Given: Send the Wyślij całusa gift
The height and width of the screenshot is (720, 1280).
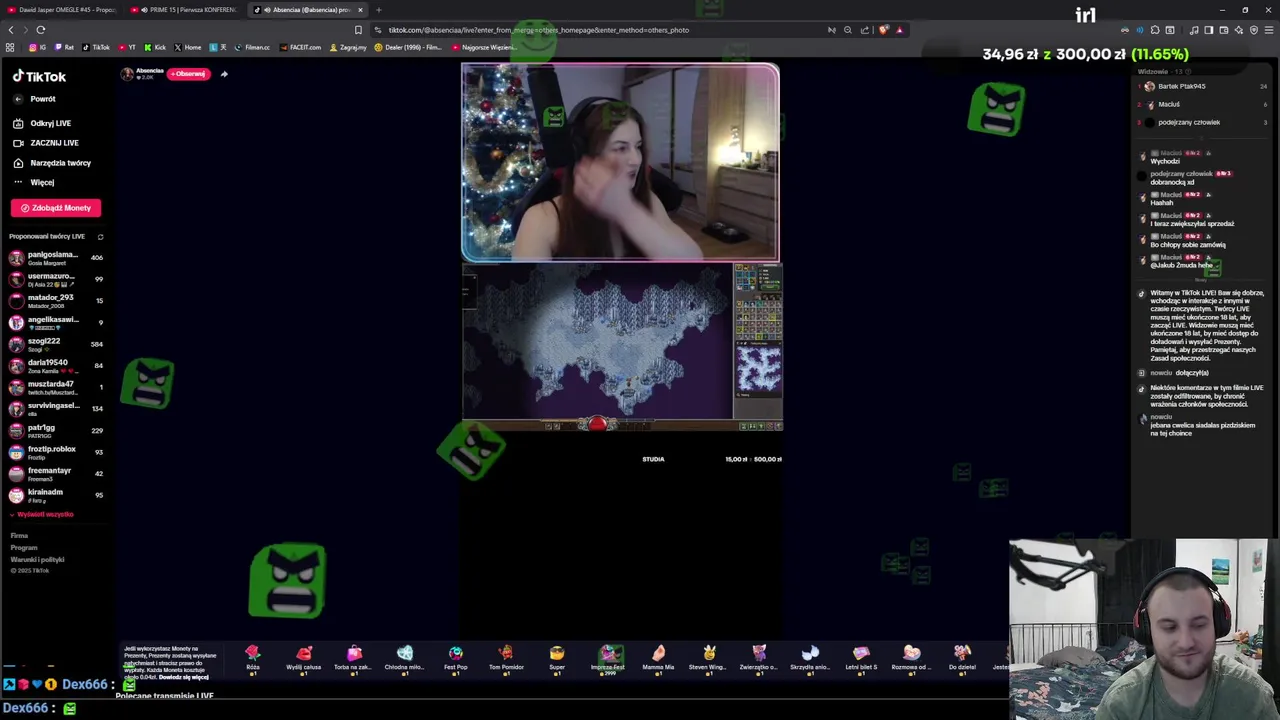Looking at the screenshot, I should [304, 659].
